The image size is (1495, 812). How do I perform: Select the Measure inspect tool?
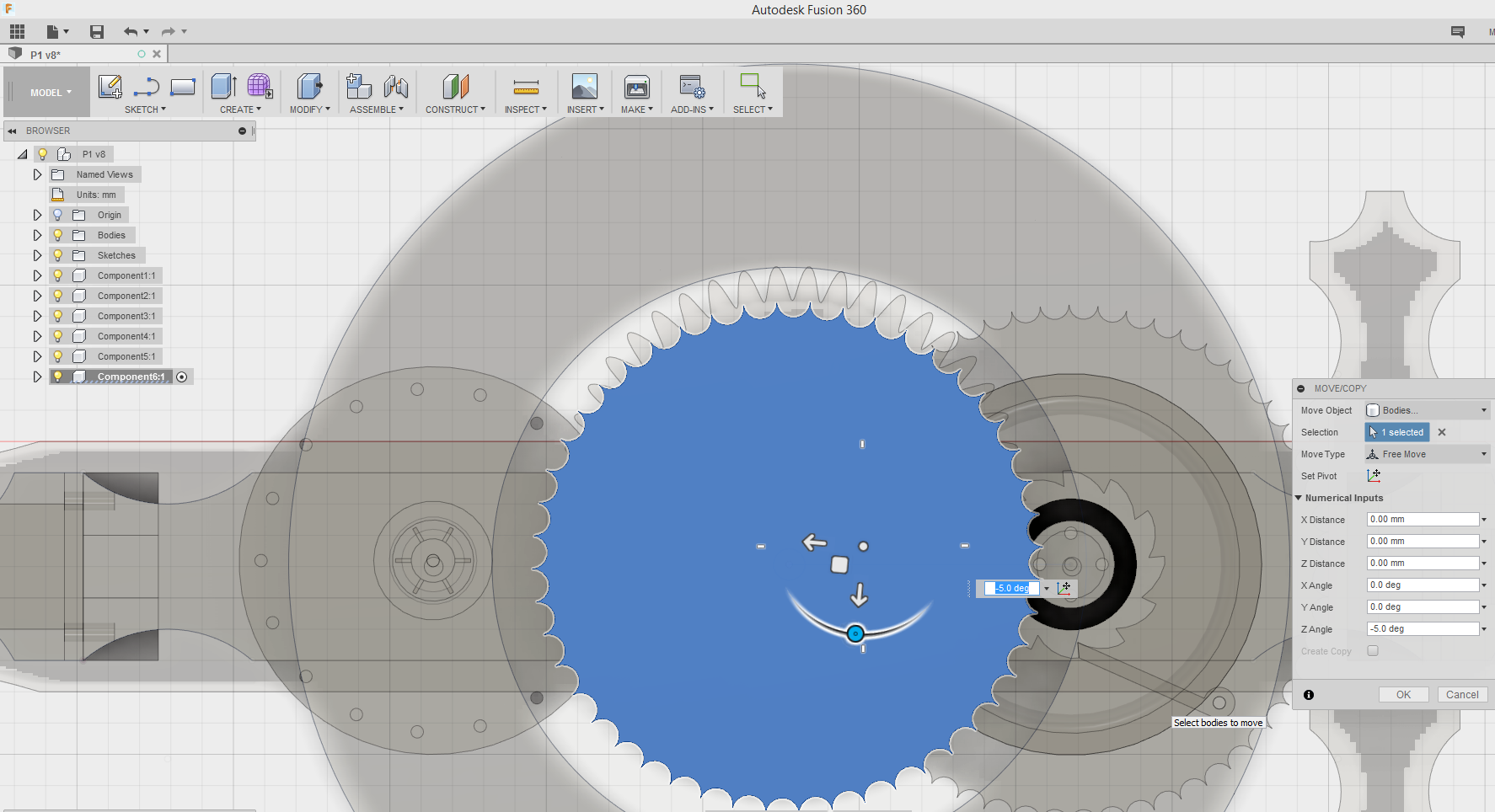click(526, 87)
